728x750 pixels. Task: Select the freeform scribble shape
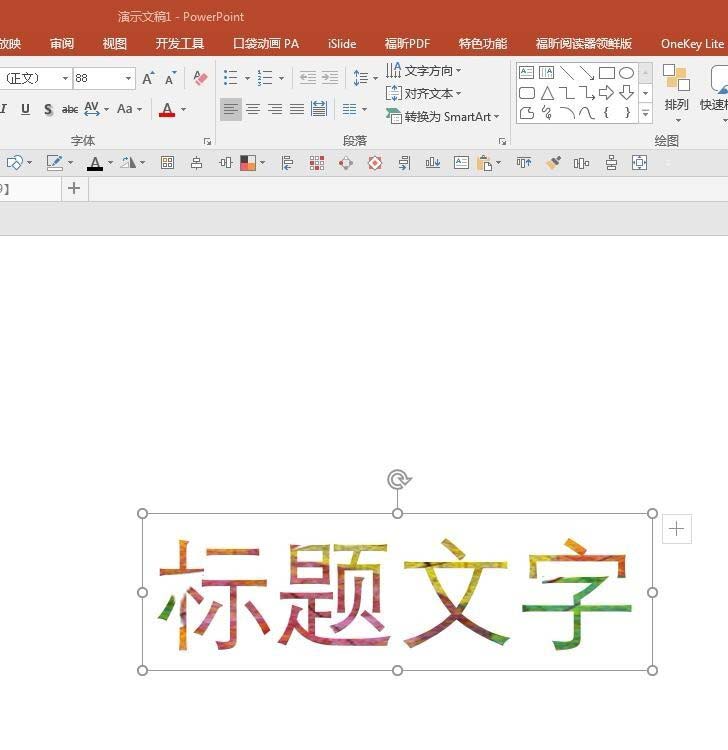(x=547, y=113)
